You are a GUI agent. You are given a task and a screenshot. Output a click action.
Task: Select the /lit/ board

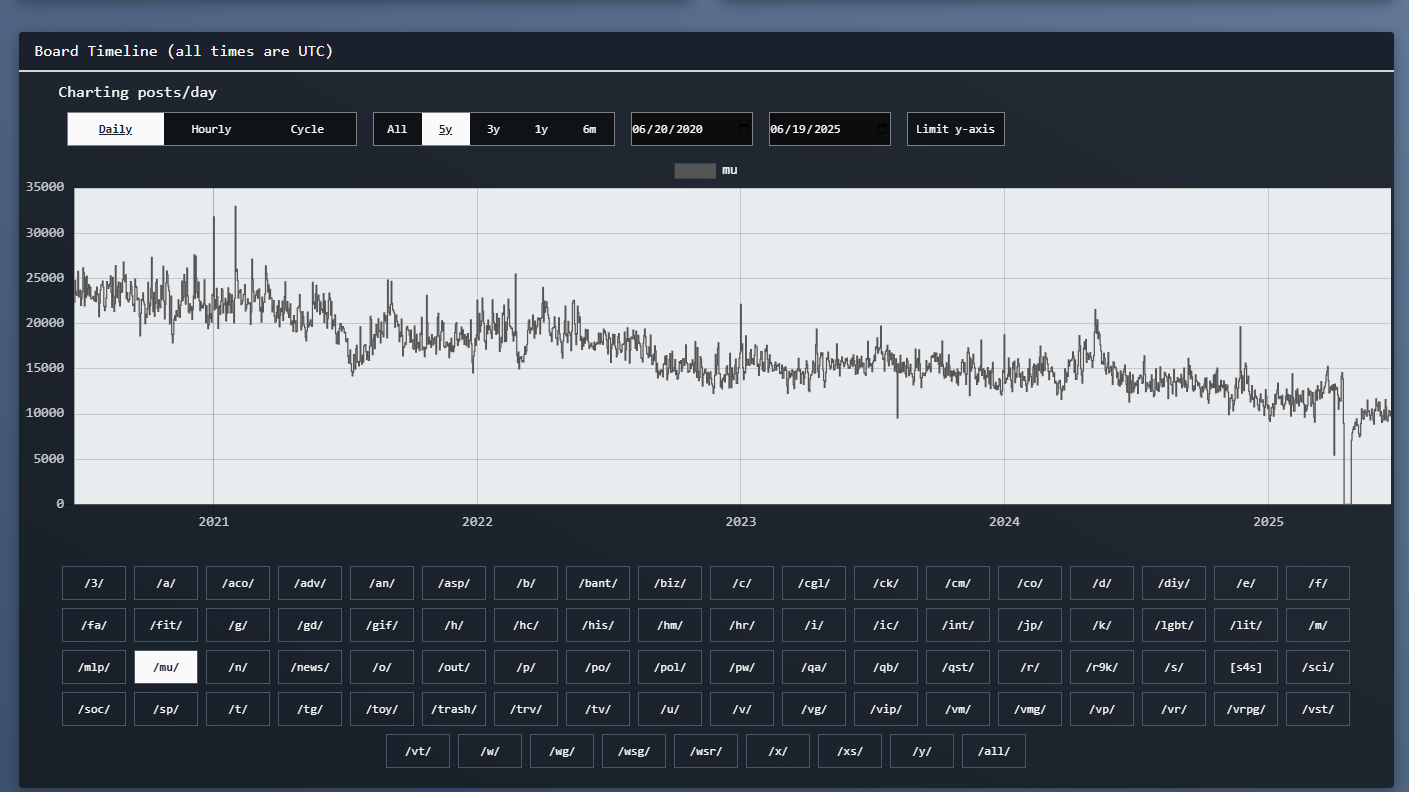click(1246, 625)
